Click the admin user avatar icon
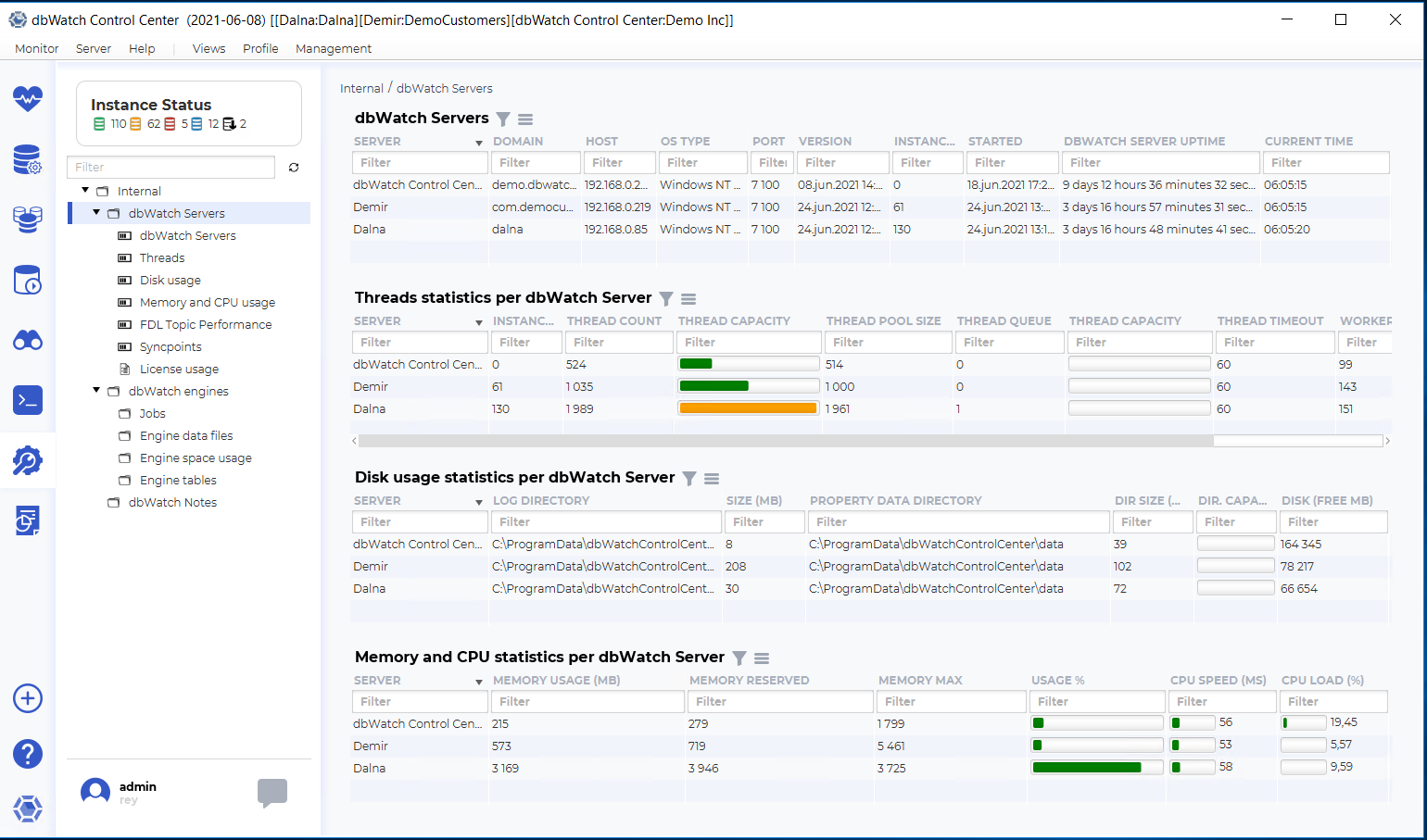 95,792
